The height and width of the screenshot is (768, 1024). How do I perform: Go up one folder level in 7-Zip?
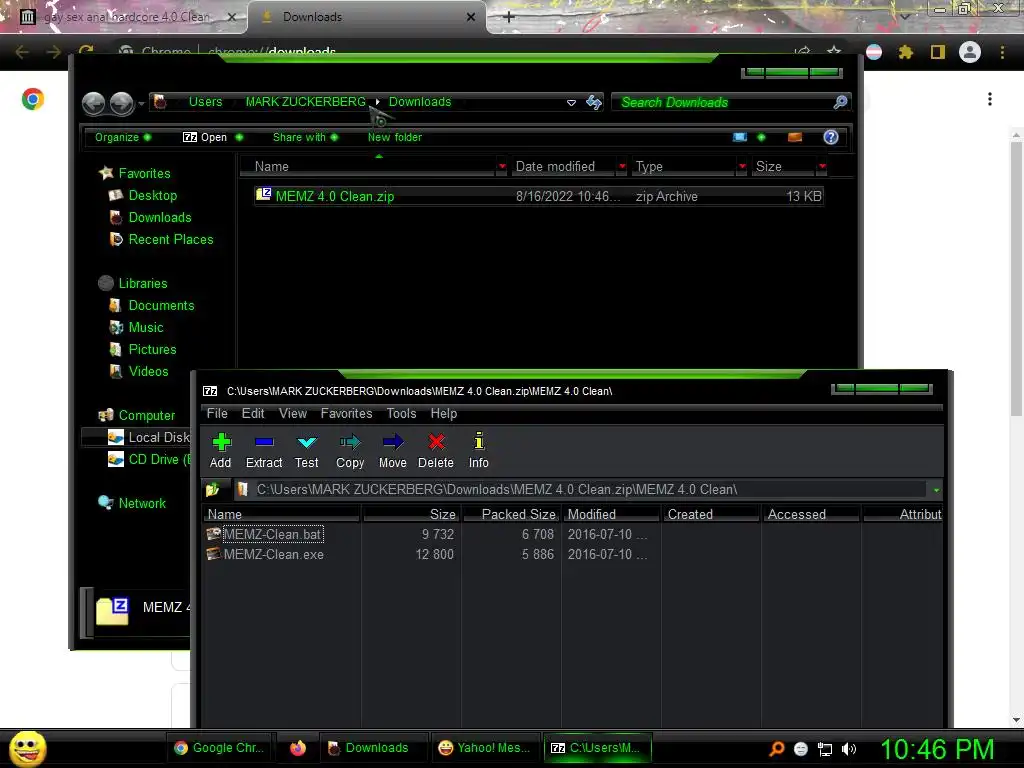(x=213, y=489)
